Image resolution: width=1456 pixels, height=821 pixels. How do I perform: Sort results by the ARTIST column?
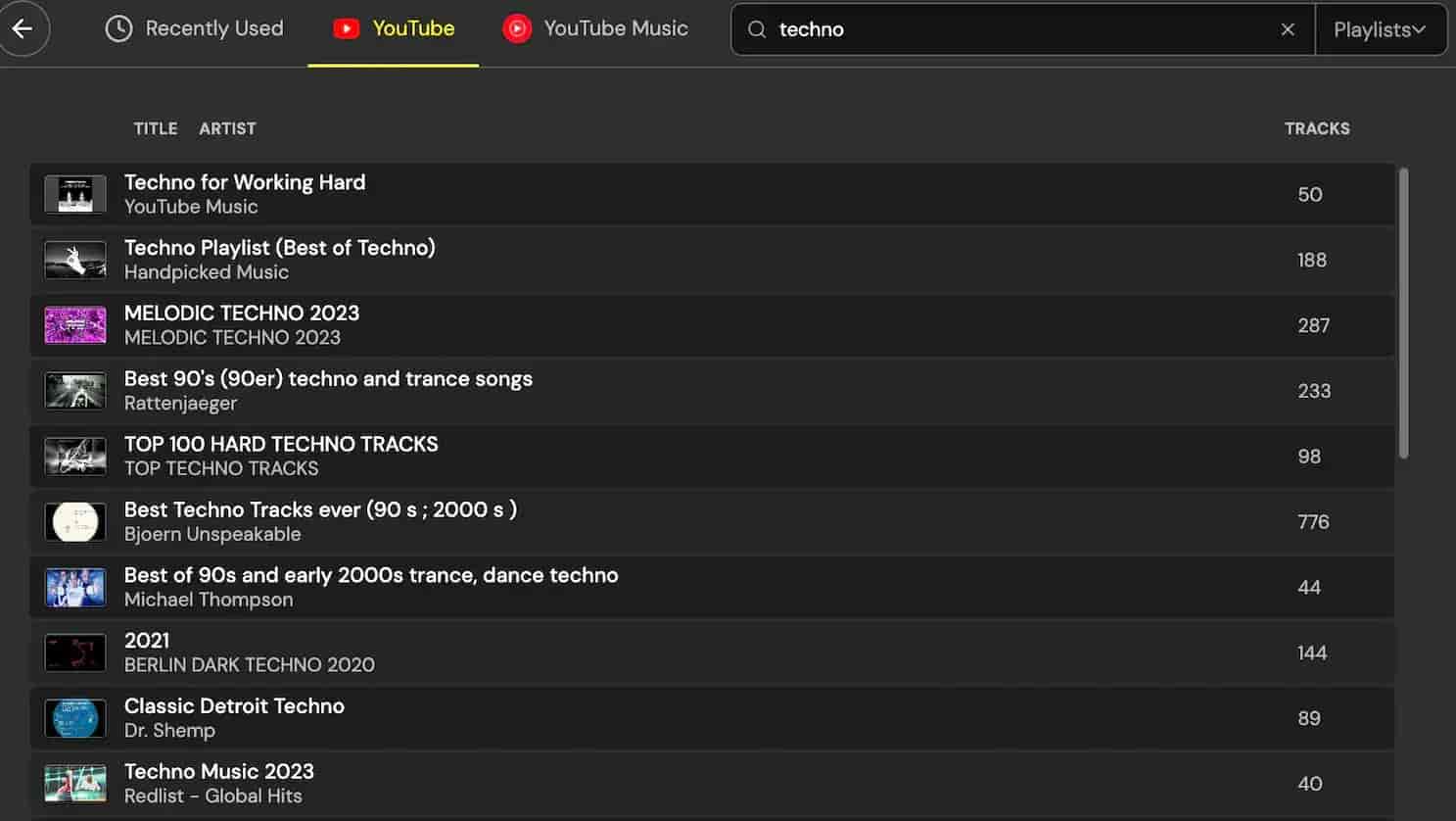(227, 128)
